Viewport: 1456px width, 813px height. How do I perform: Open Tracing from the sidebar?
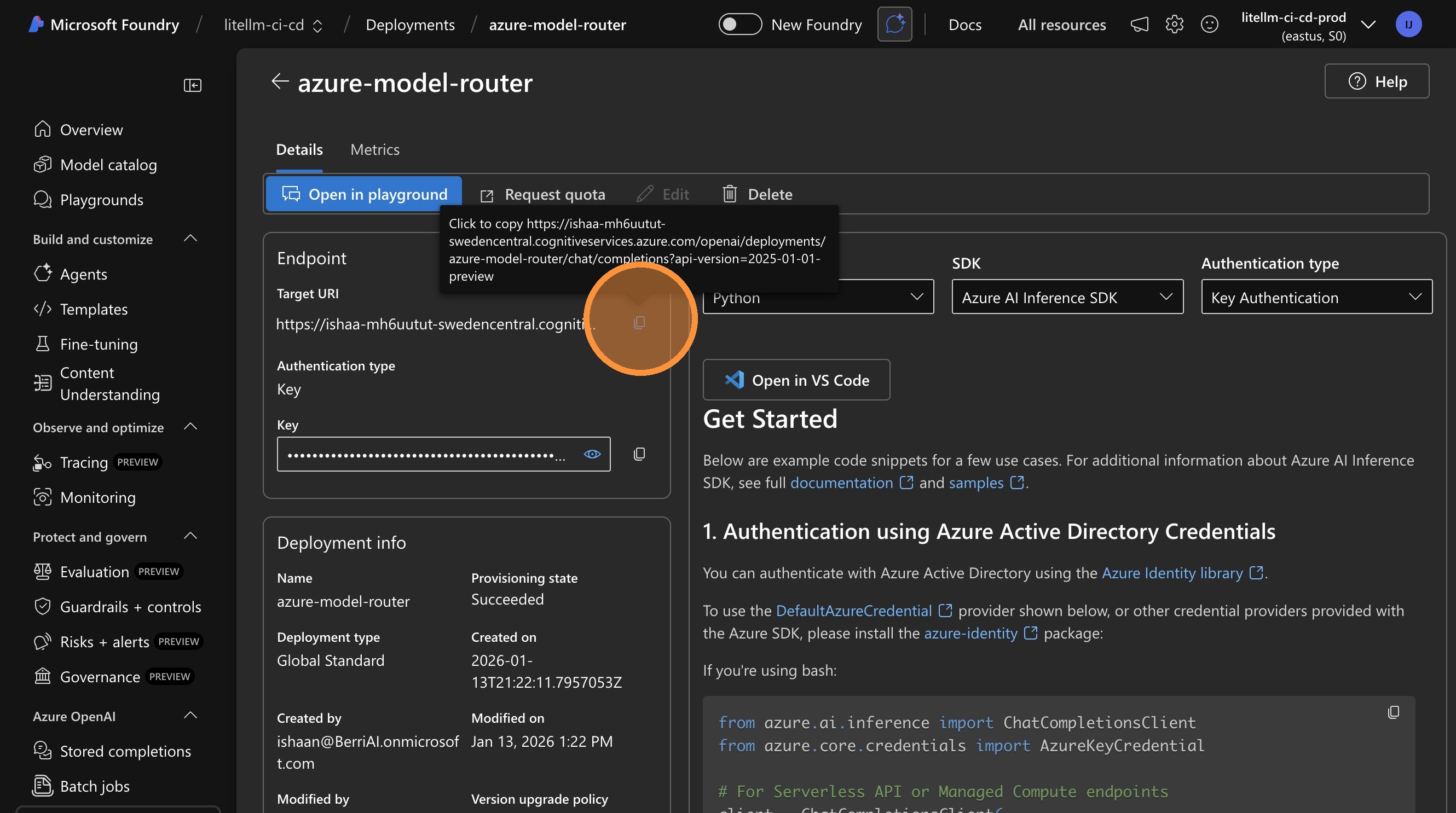(x=82, y=462)
